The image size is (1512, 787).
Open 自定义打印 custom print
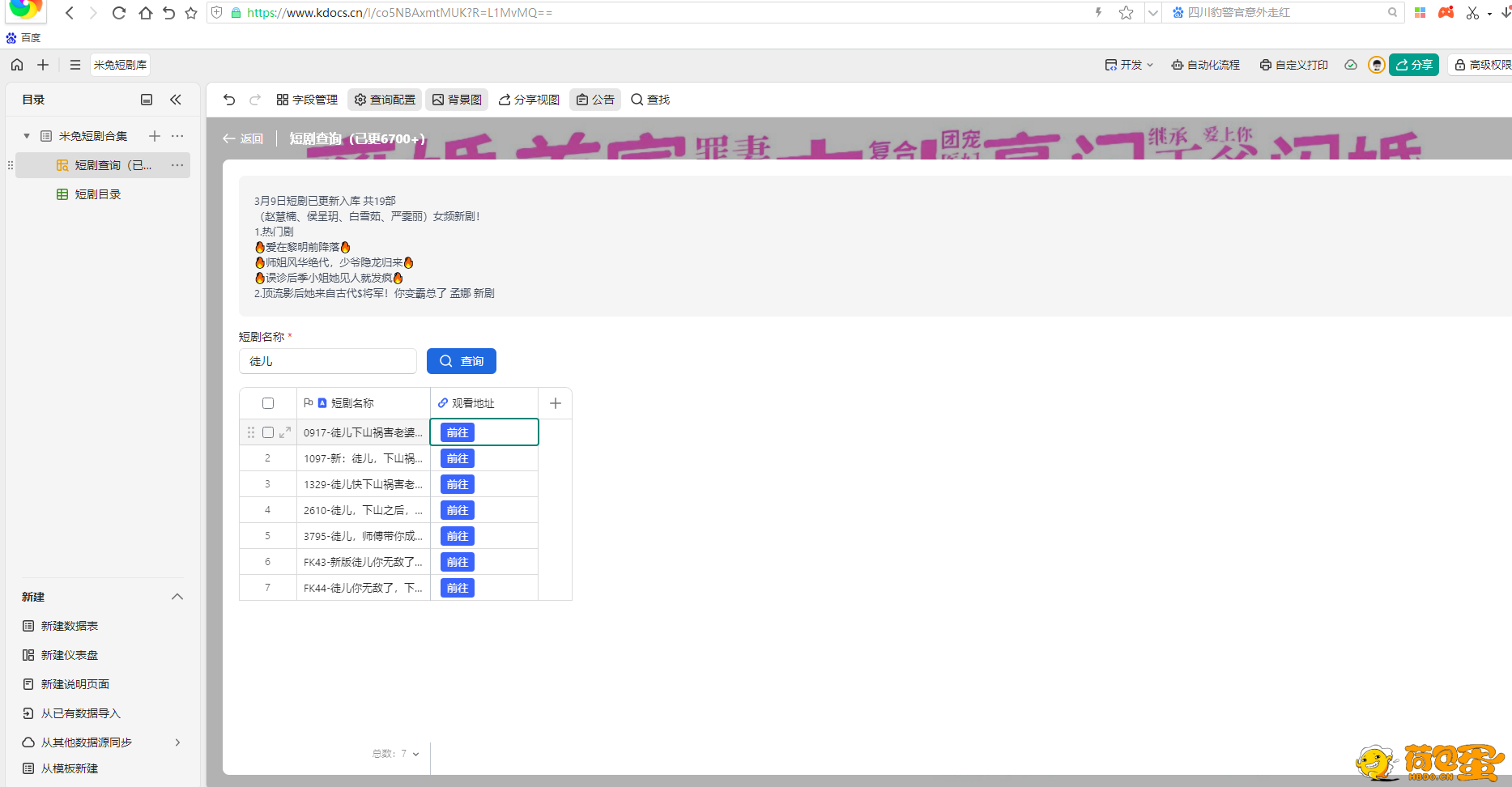tap(1293, 65)
